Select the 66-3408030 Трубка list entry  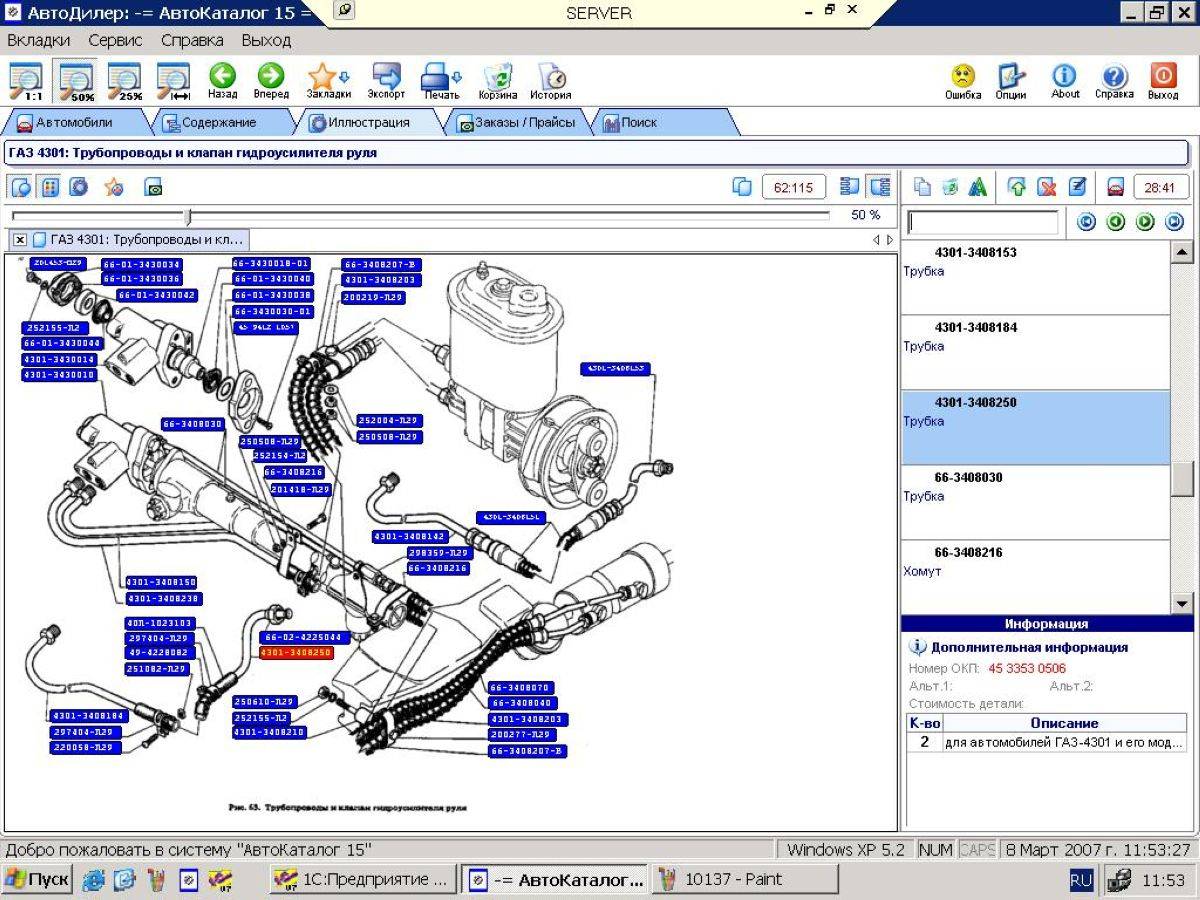tap(1035, 502)
